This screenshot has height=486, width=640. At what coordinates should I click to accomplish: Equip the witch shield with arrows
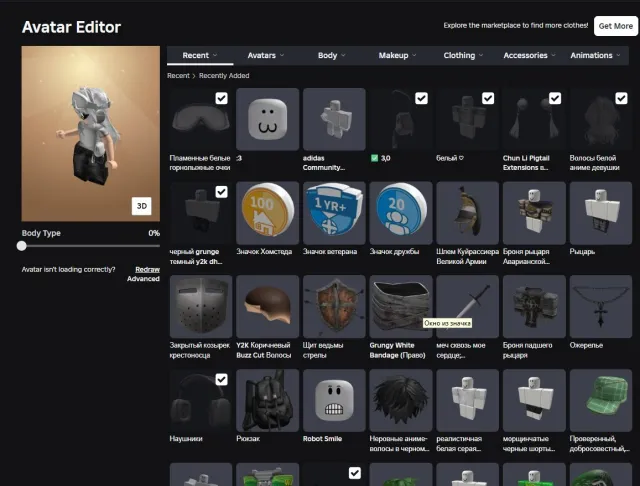click(334, 306)
